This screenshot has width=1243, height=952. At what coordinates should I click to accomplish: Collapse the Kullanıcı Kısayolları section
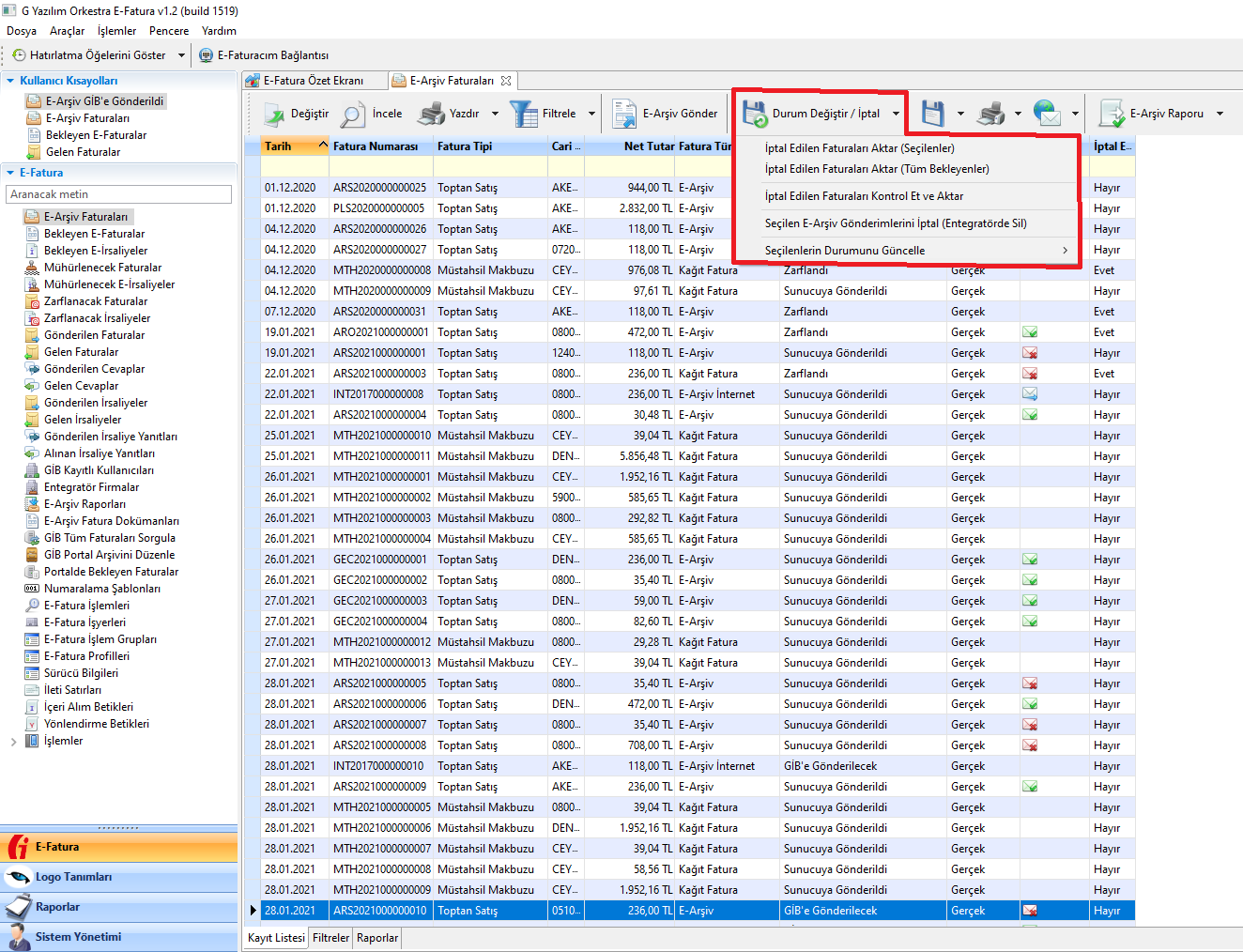point(10,81)
